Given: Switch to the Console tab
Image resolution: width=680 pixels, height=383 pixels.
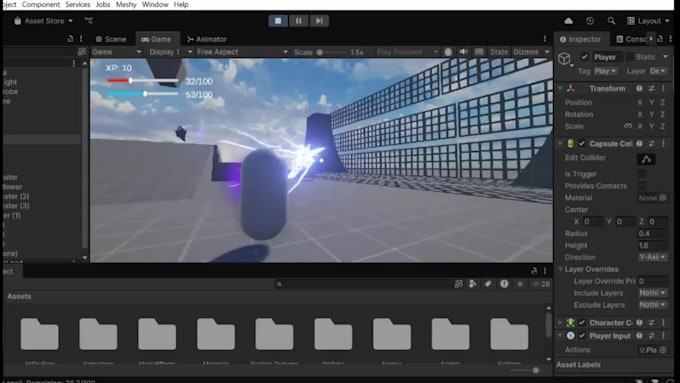Looking at the screenshot, I should (x=632, y=39).
